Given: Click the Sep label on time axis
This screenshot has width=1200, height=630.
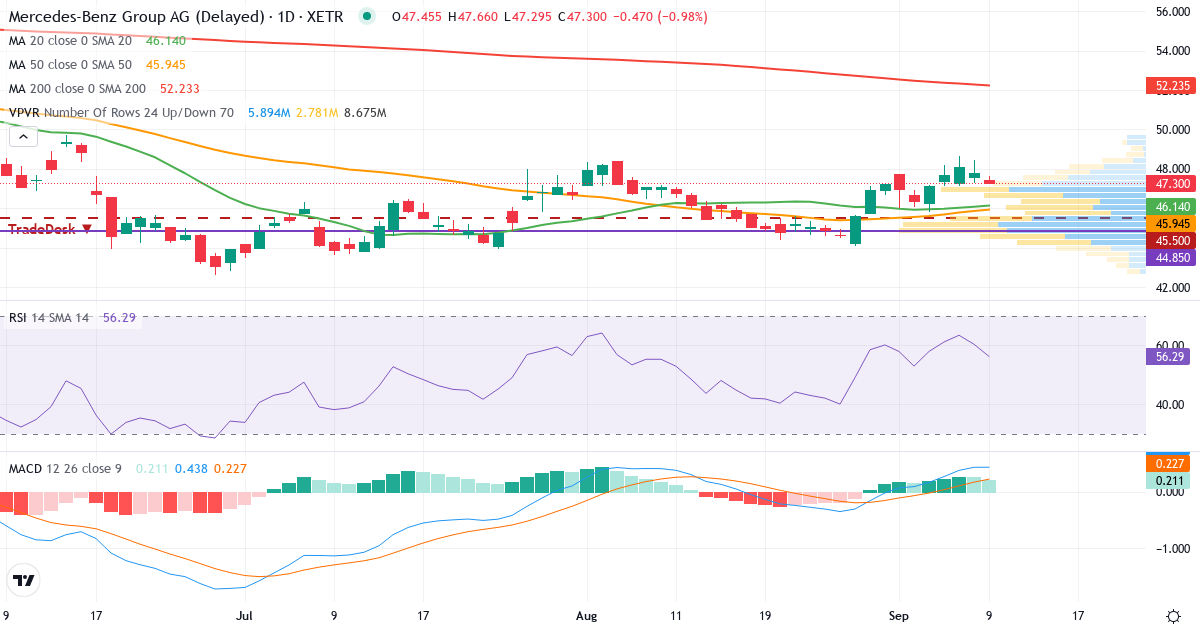Looking at the screenshot, I should pyautogui.click(x=899, y=615).
